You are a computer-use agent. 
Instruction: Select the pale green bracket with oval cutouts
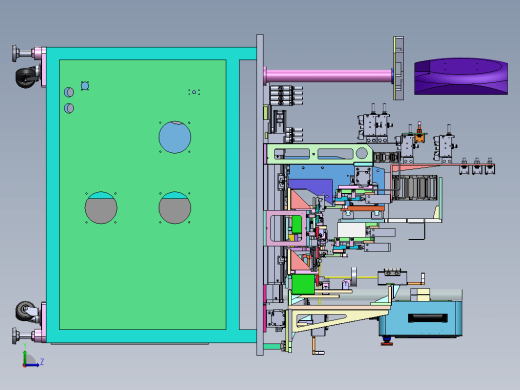click(319, 154)
